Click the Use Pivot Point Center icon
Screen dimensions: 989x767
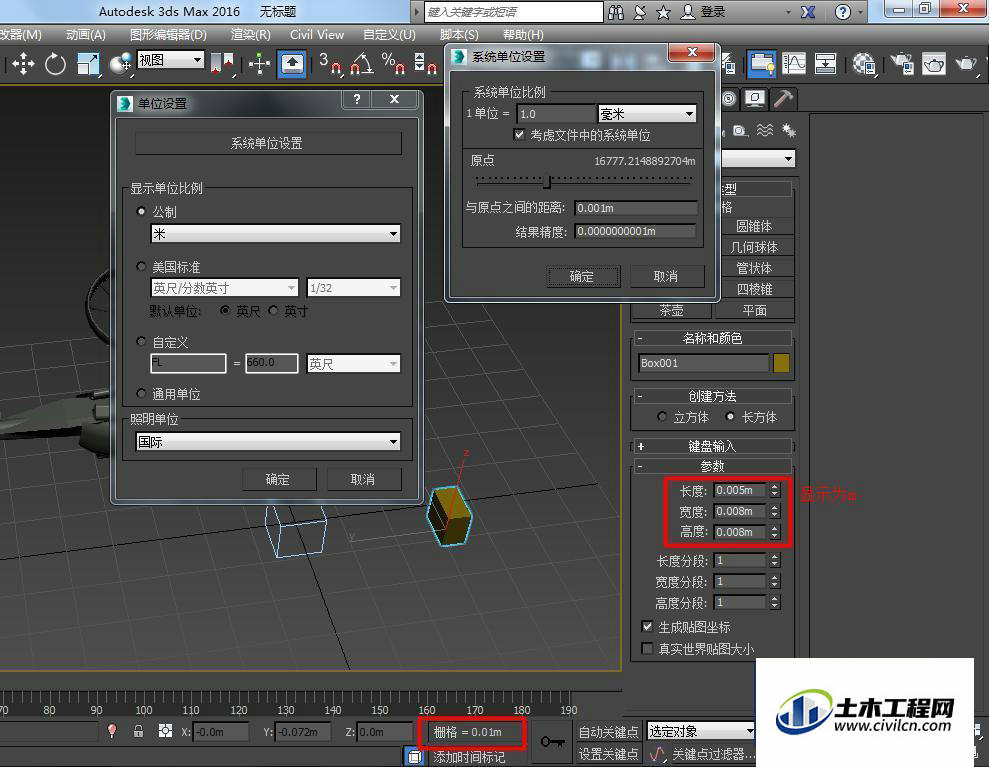pyautogui.click(x=223, y=64)
